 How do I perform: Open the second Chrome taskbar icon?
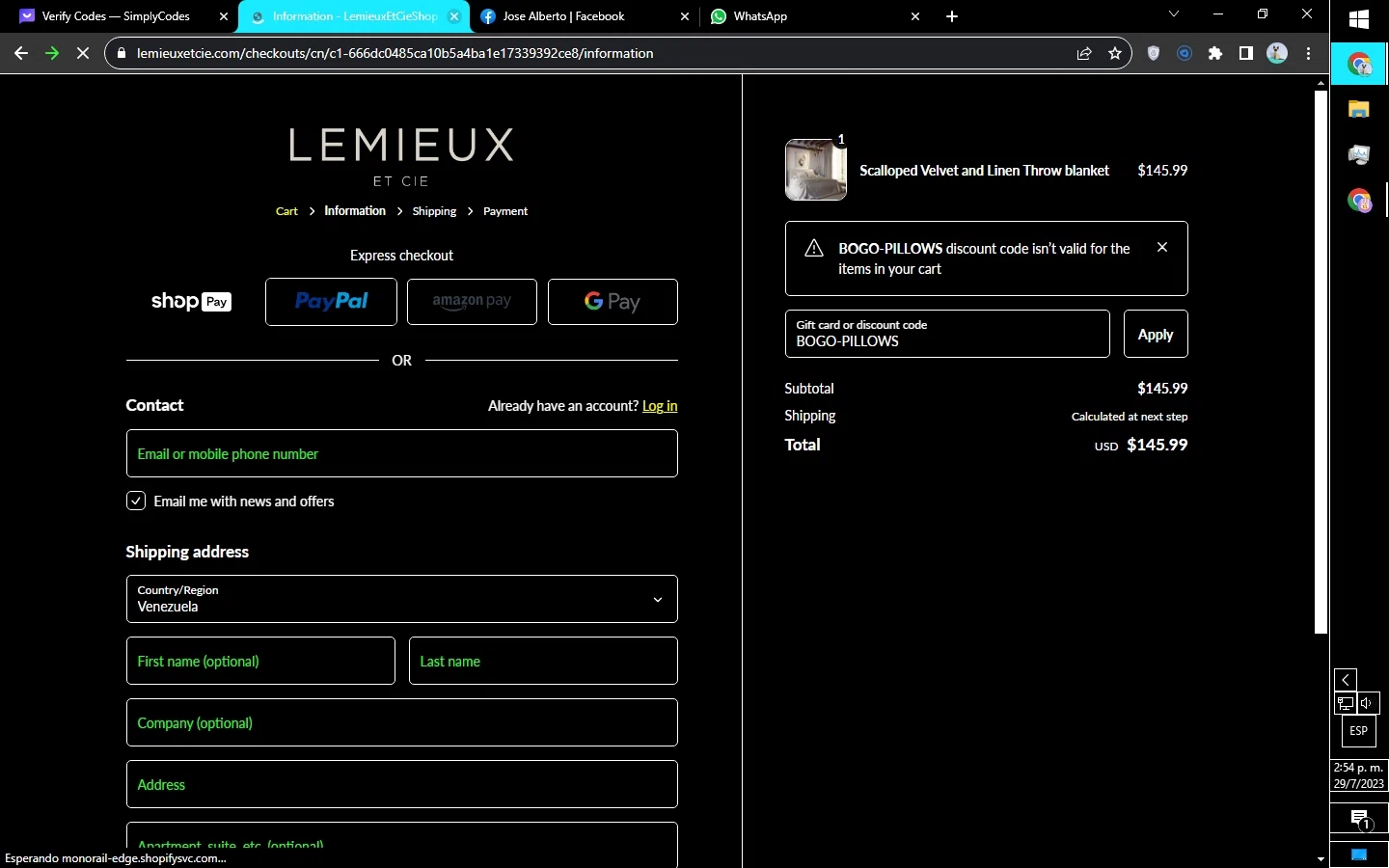click(x=1359, y=201)
